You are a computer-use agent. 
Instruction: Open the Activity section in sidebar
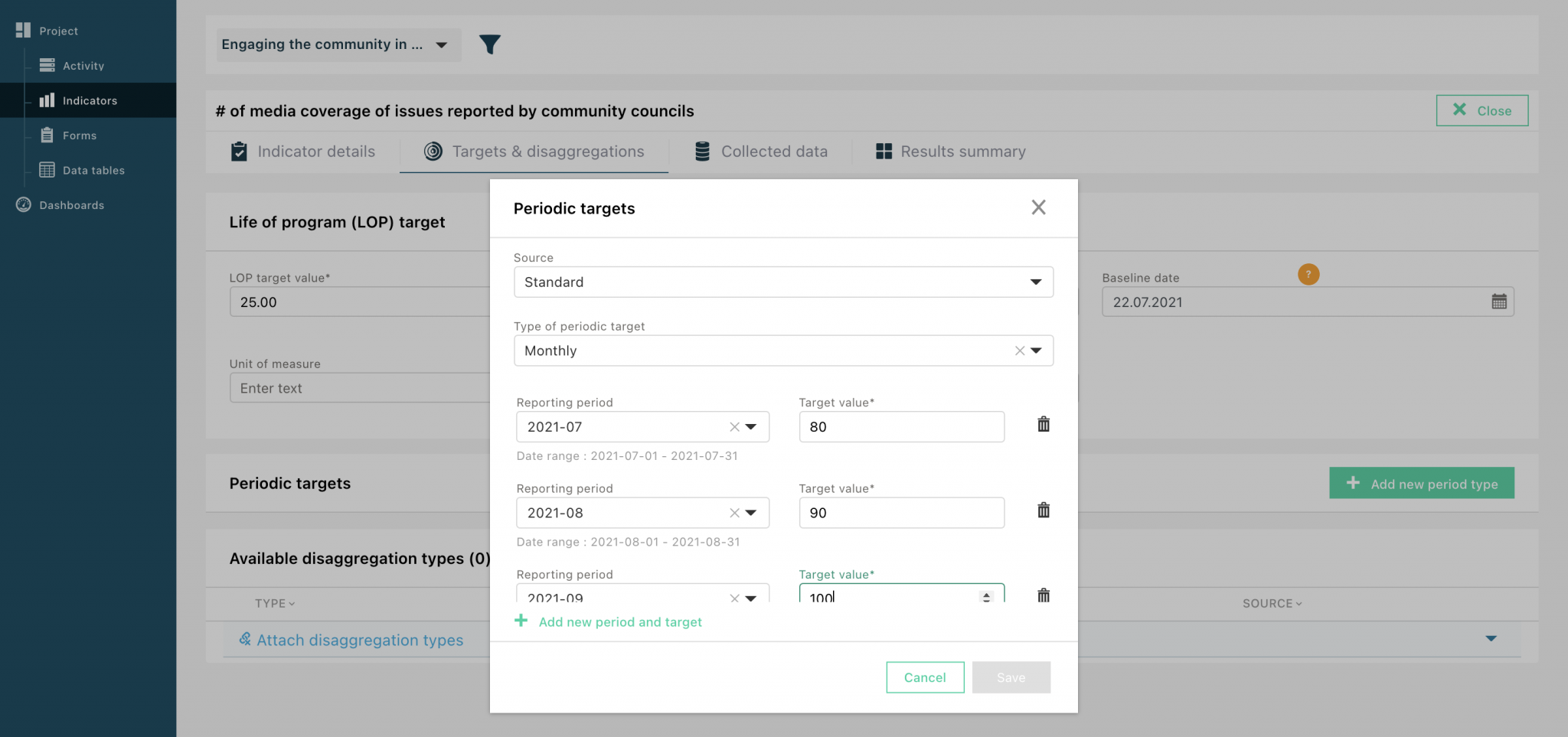82,66
